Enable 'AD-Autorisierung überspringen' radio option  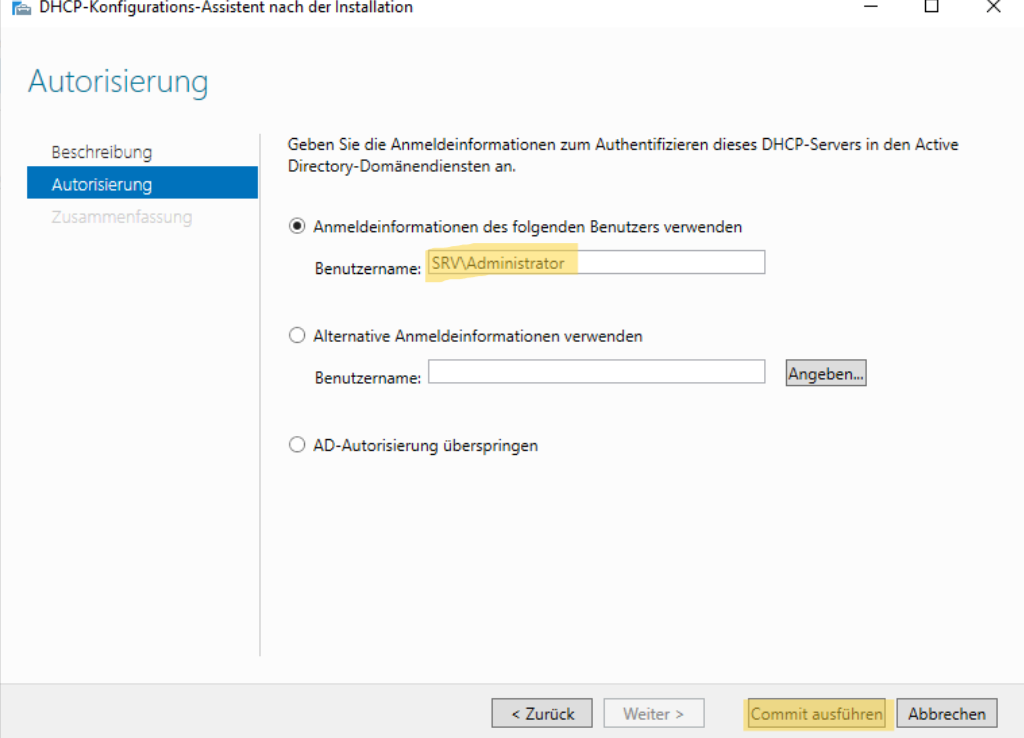pyautogui.click(x=297, y=445)
